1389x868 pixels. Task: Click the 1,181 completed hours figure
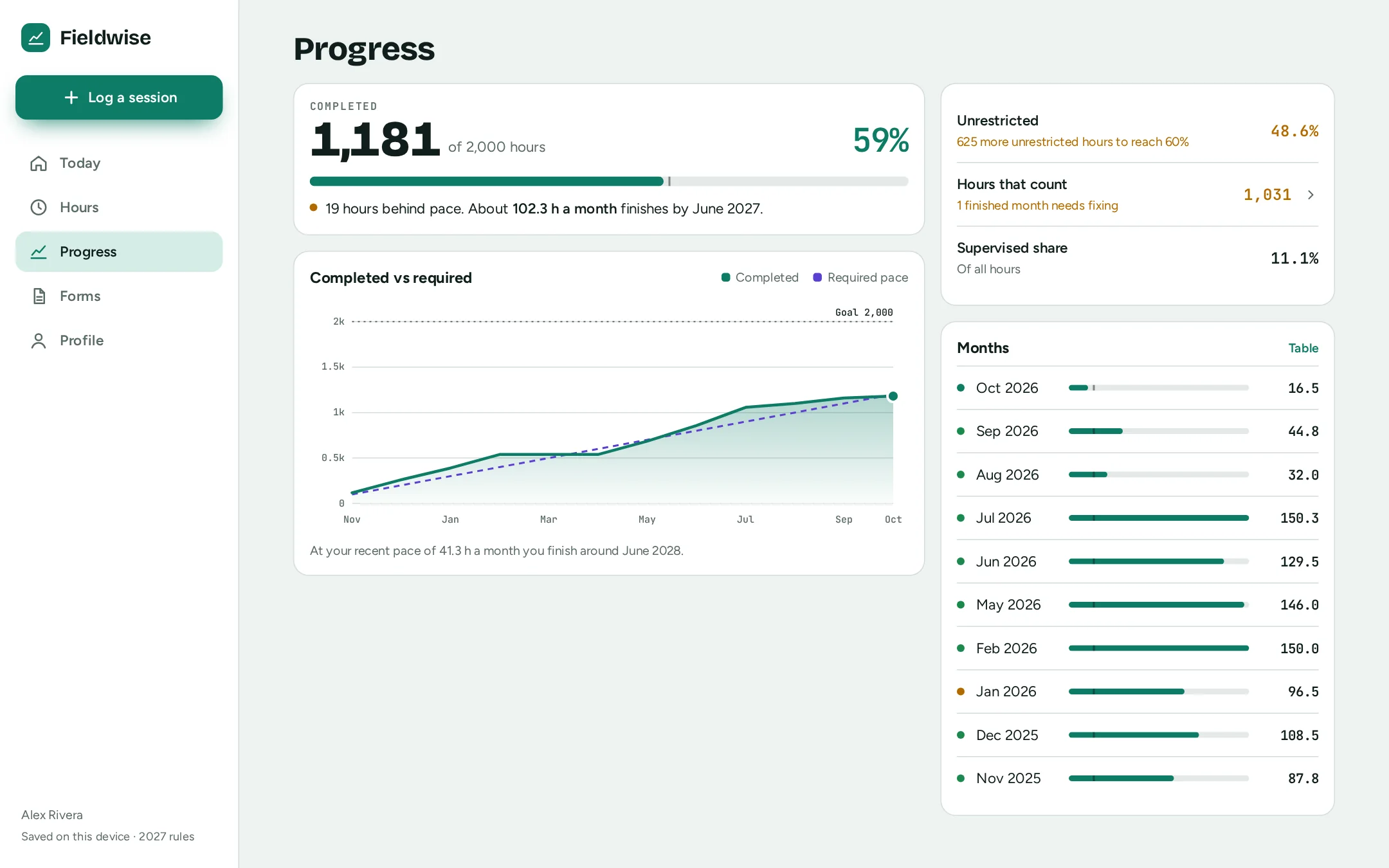coord(375,140)
